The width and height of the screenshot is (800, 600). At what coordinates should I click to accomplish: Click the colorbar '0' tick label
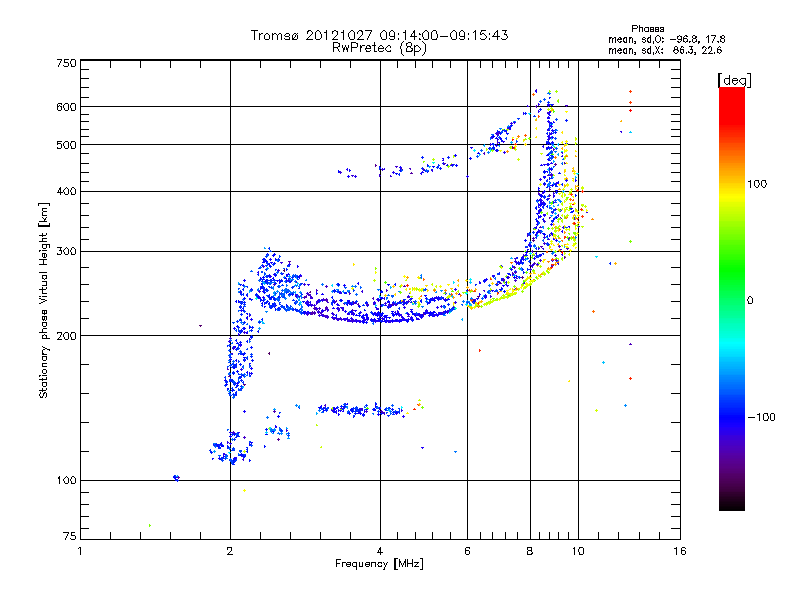click(x=750, y=301)
